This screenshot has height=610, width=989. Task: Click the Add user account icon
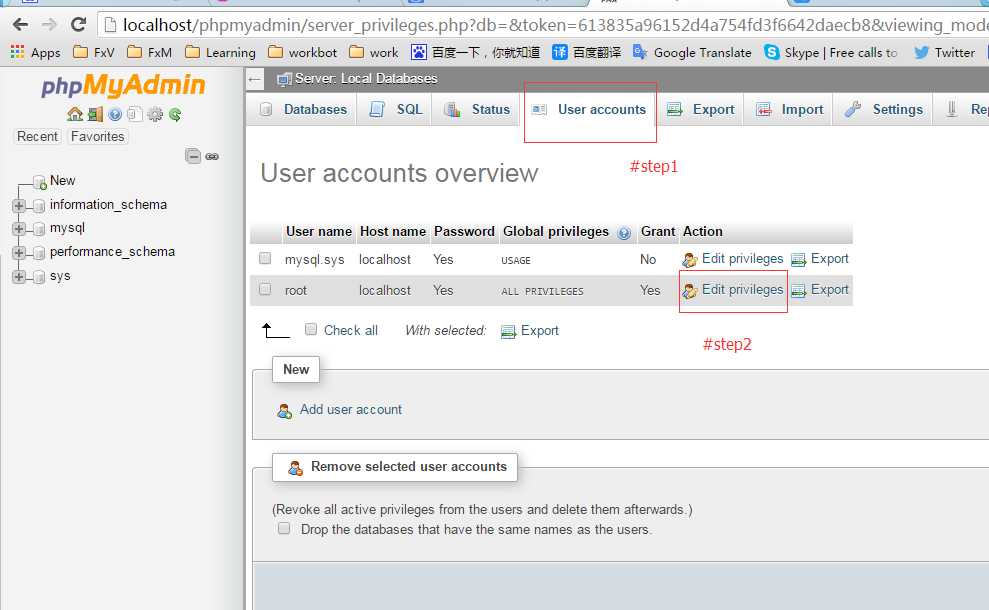click(284, 411)
